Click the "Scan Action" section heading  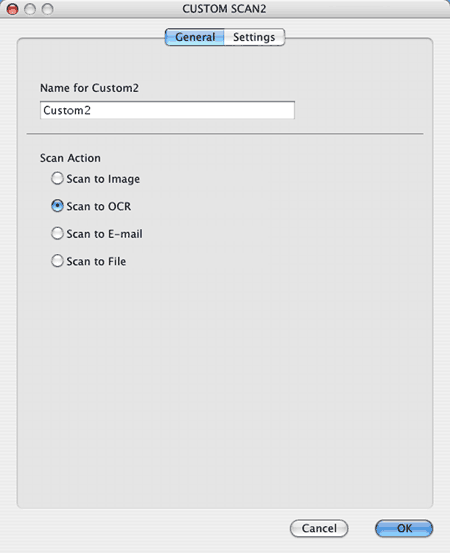coord(70,158)
